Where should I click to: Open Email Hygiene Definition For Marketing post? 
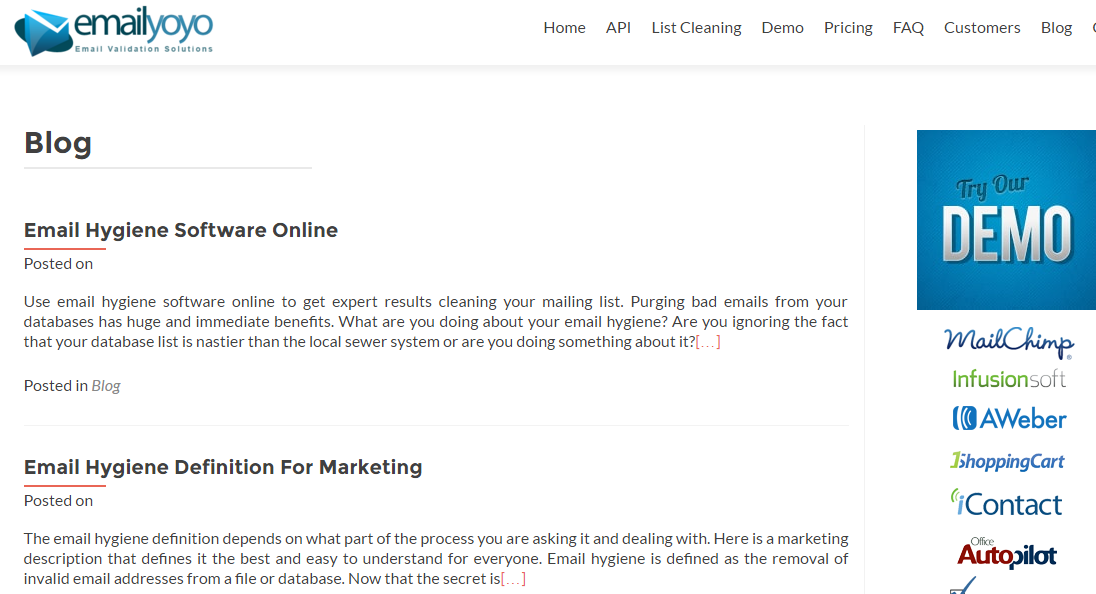[x=223, y=467]
